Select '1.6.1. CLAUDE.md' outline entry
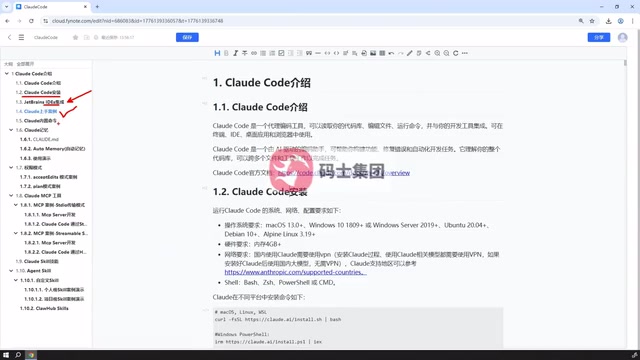Screen dimensions: 640x360 [x=39, y=139]
